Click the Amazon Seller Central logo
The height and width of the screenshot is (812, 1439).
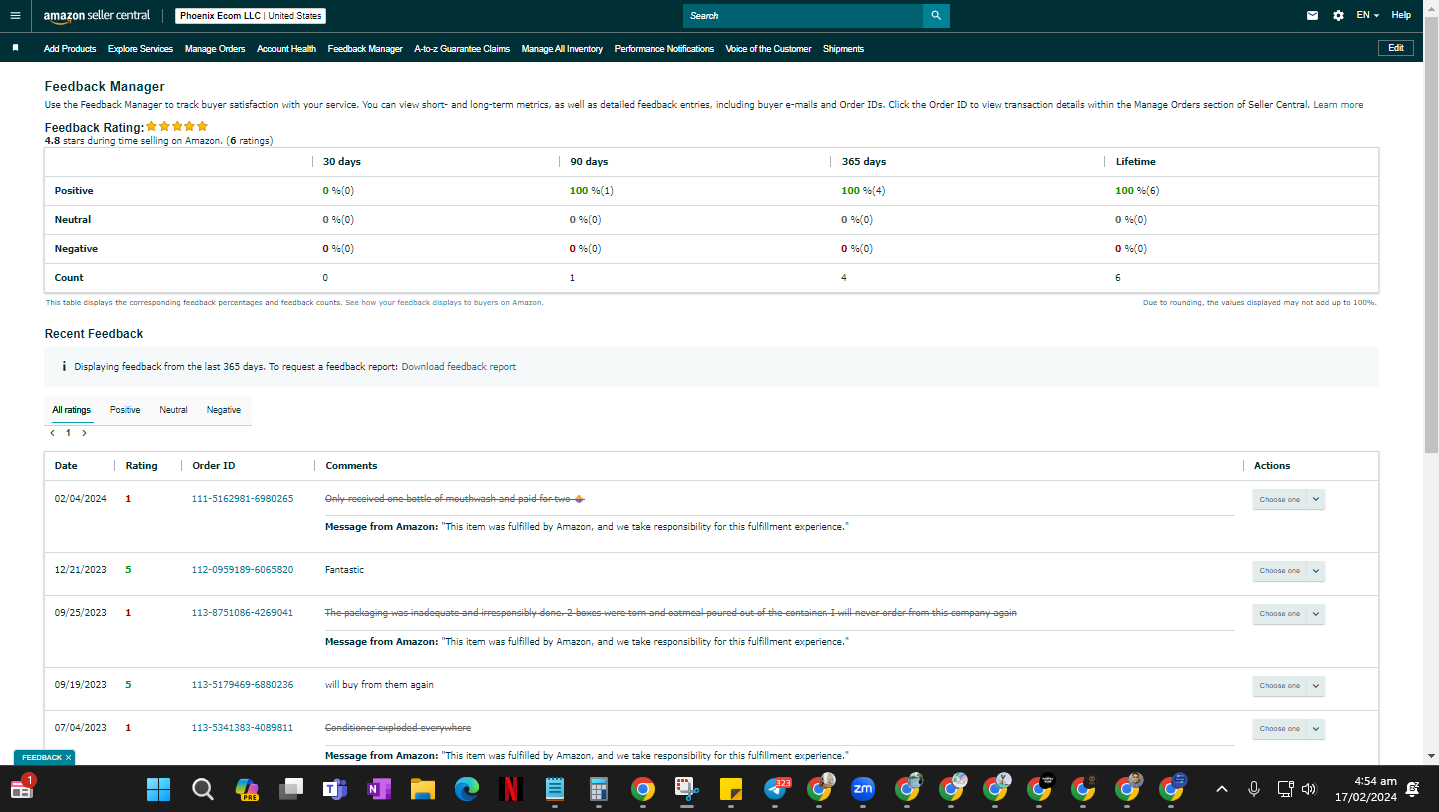97,16
